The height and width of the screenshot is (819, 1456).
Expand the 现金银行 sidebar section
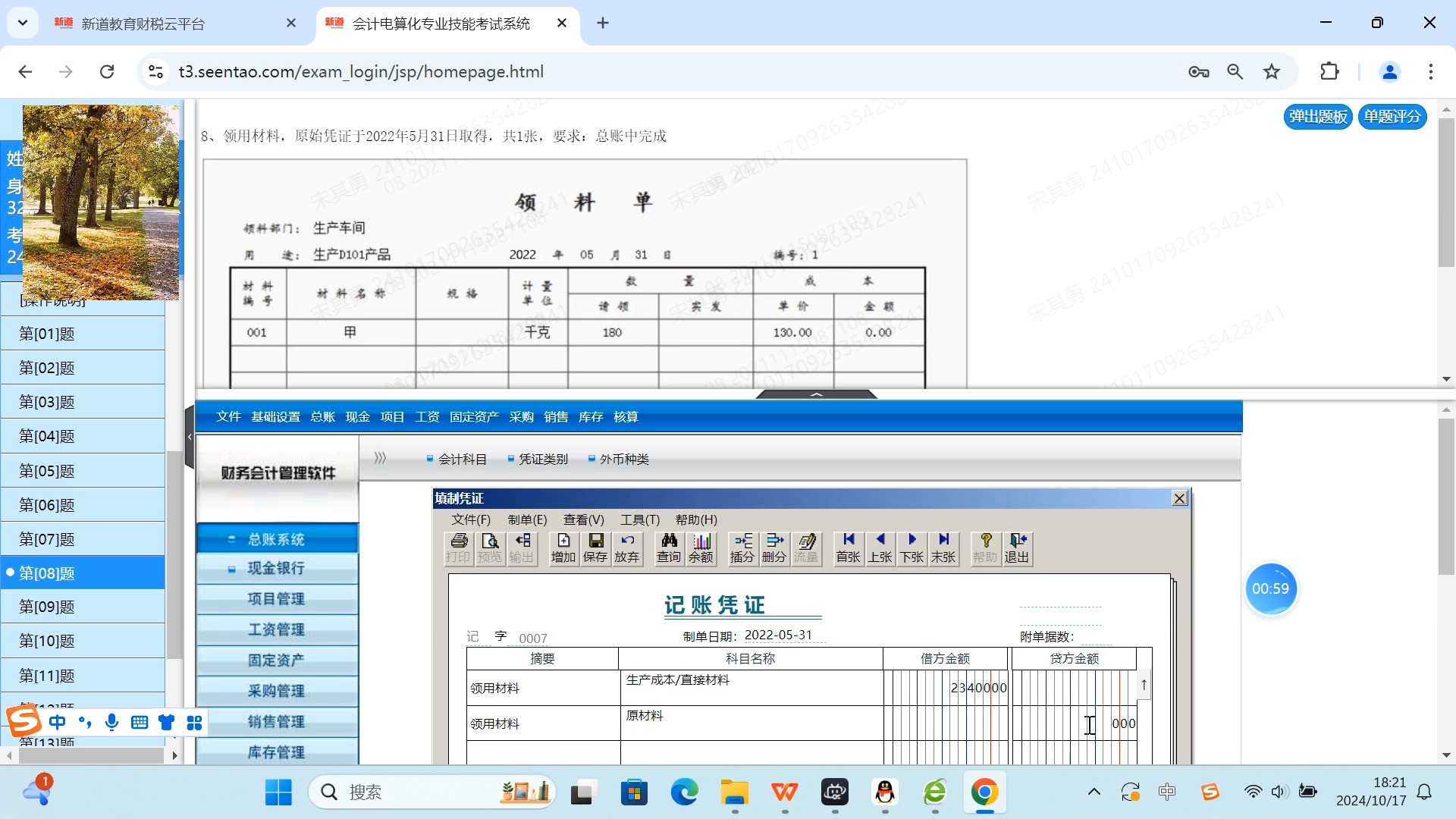277,568
